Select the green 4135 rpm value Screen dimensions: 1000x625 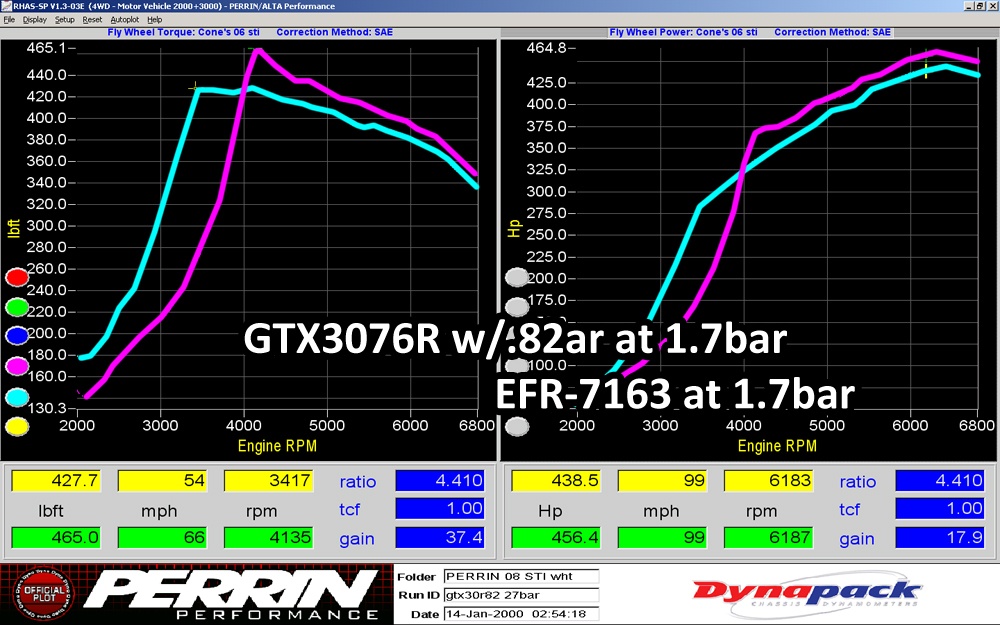[x=268, y=537]
